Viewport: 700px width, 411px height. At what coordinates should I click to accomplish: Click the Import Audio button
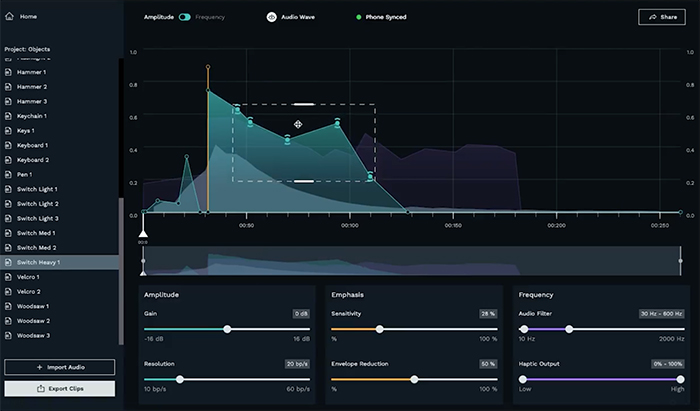point(60,367)
